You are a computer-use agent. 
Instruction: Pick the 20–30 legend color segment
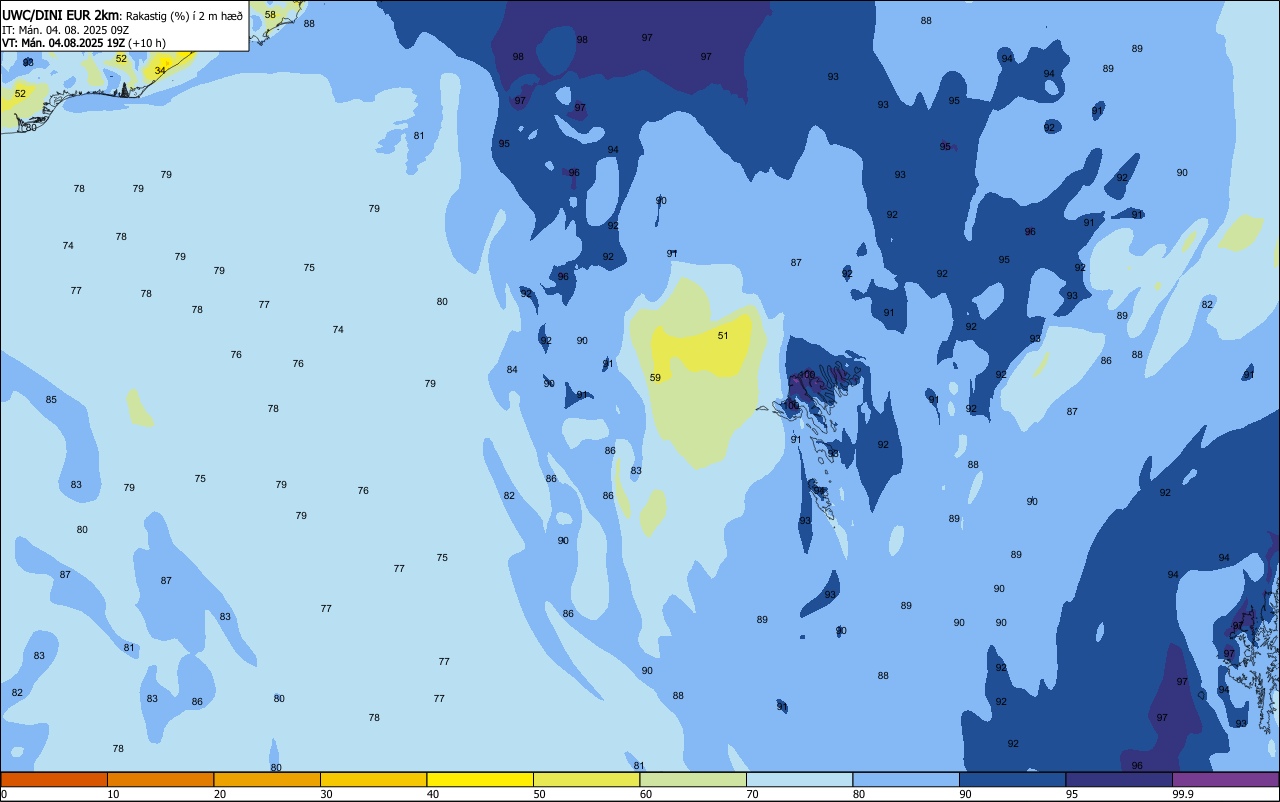267,779
